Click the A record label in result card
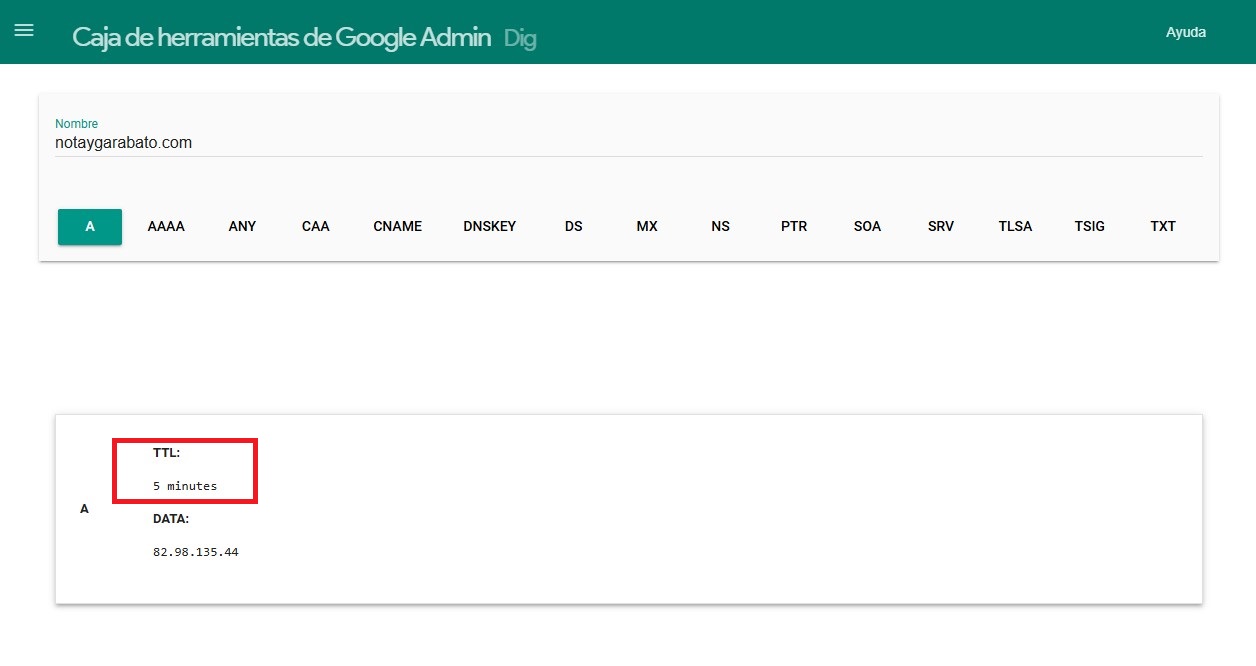This screenshot has height=666, width=1256. click(84, 509)
